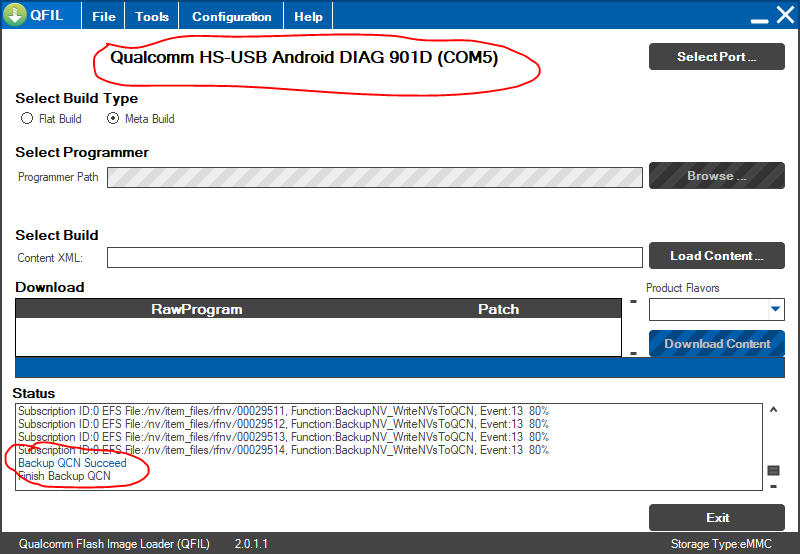The height and width of the screenshot is (554, 800).
Task: Click the disabled Programmer Path field
Action: [374, 178]
